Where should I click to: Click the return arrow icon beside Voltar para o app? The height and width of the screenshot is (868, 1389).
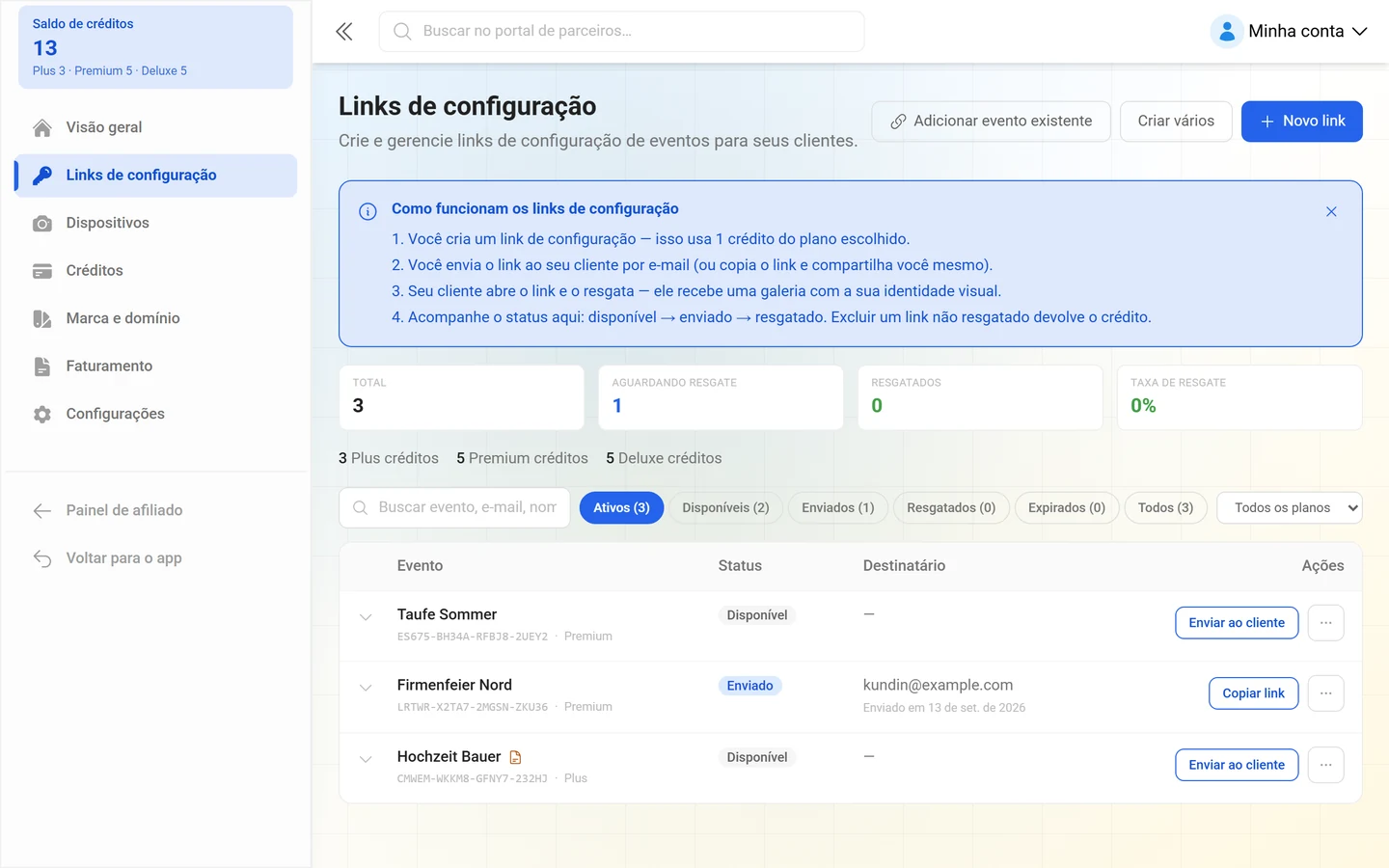42,558
